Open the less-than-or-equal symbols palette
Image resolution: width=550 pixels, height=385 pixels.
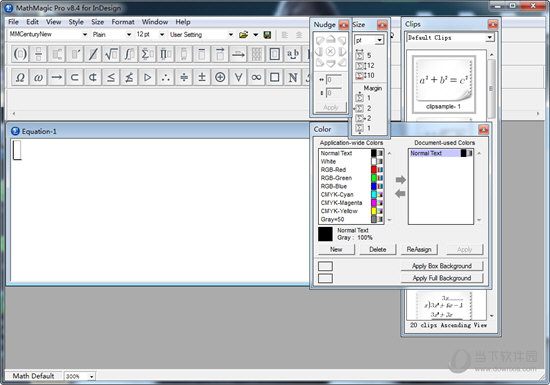111,77
